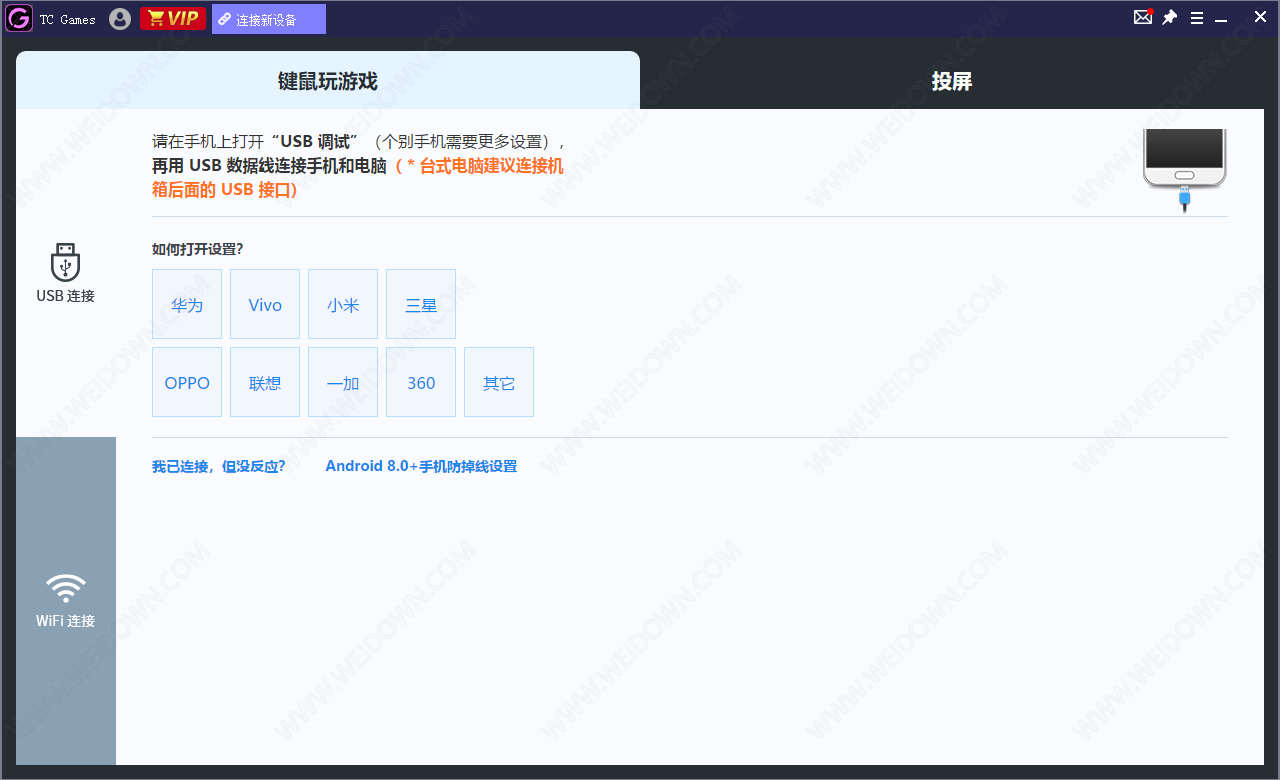Open 其它 phones setup guide
1280x780 pixels.
[x=499, y=382]
